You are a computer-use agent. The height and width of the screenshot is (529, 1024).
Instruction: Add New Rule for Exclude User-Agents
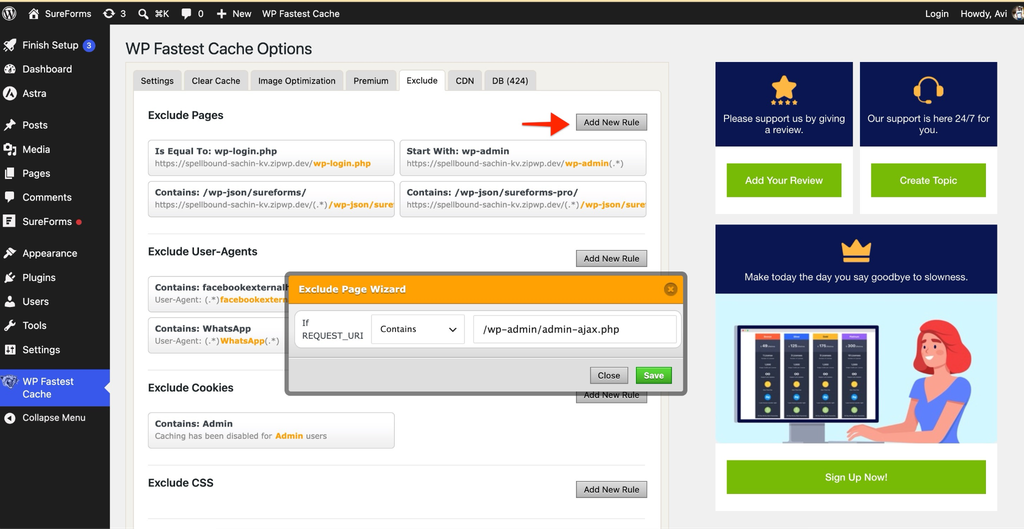click(611, 259)
